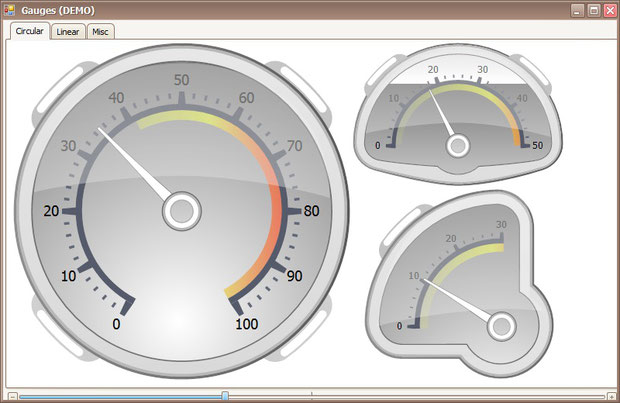Click the zoom slider thumb at bottom
The image size is (620, 403).
point(225,395)
